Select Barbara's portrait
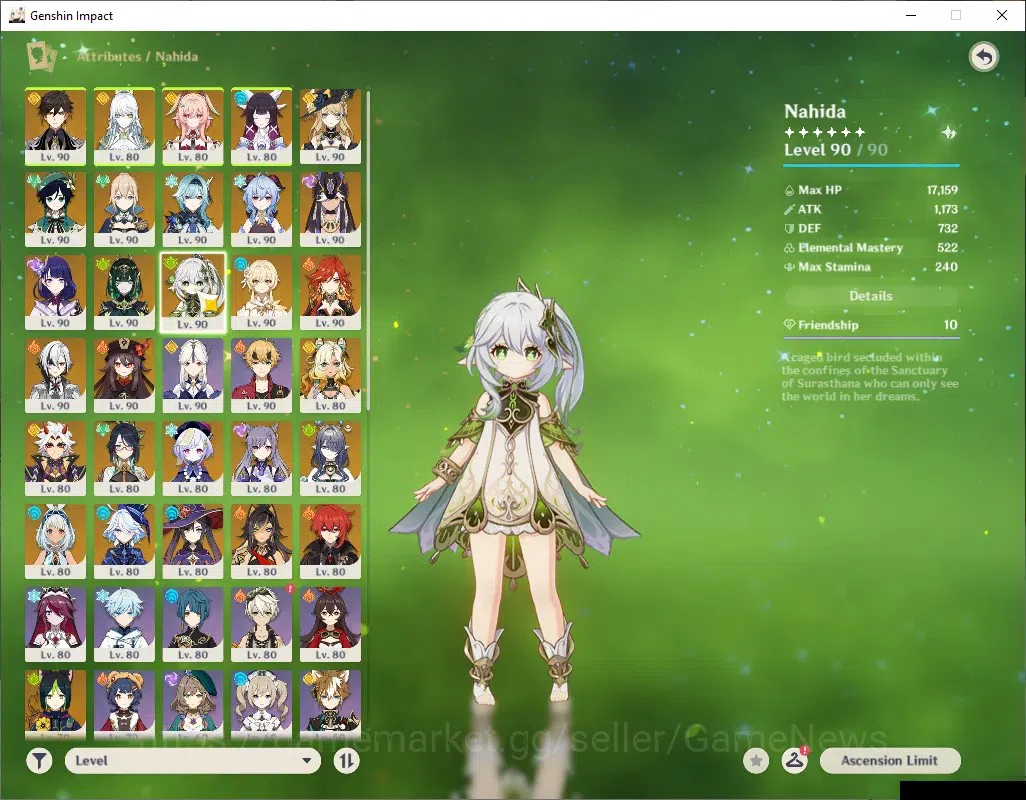 262,703
